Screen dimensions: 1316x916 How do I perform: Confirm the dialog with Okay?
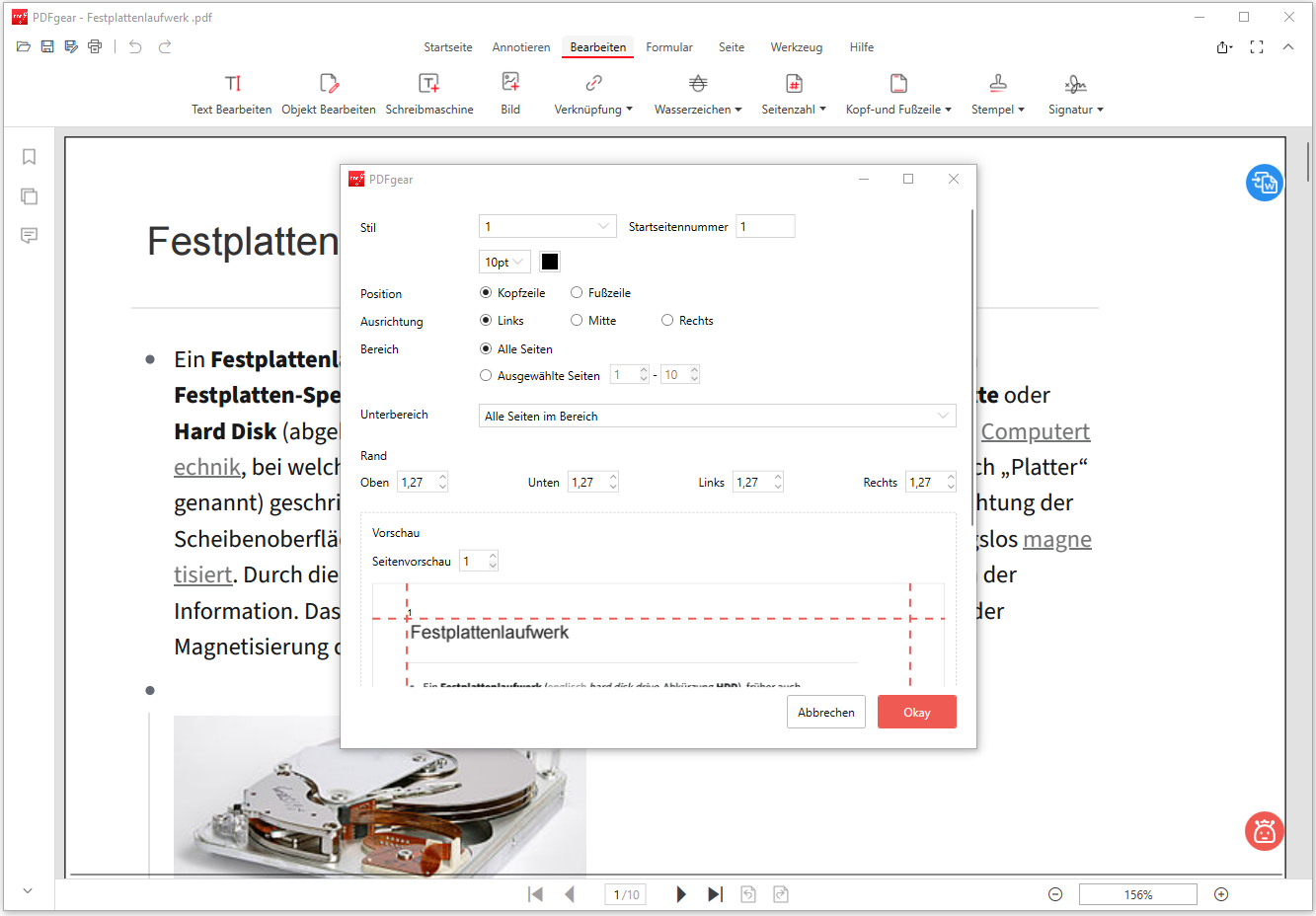[916, 711]
